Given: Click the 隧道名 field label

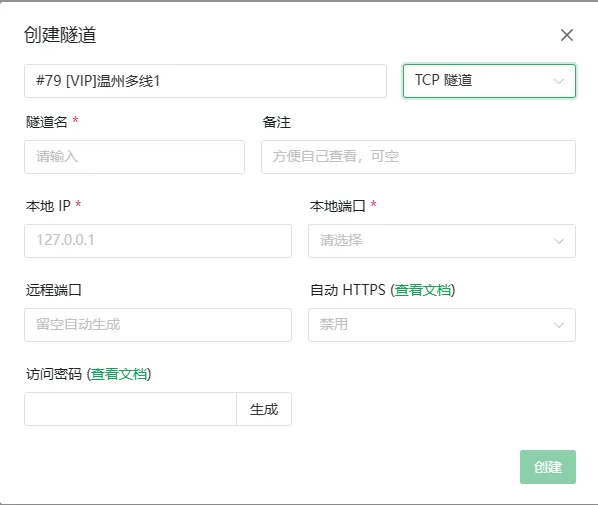Looking at the screenshot, I should (47, 122).
